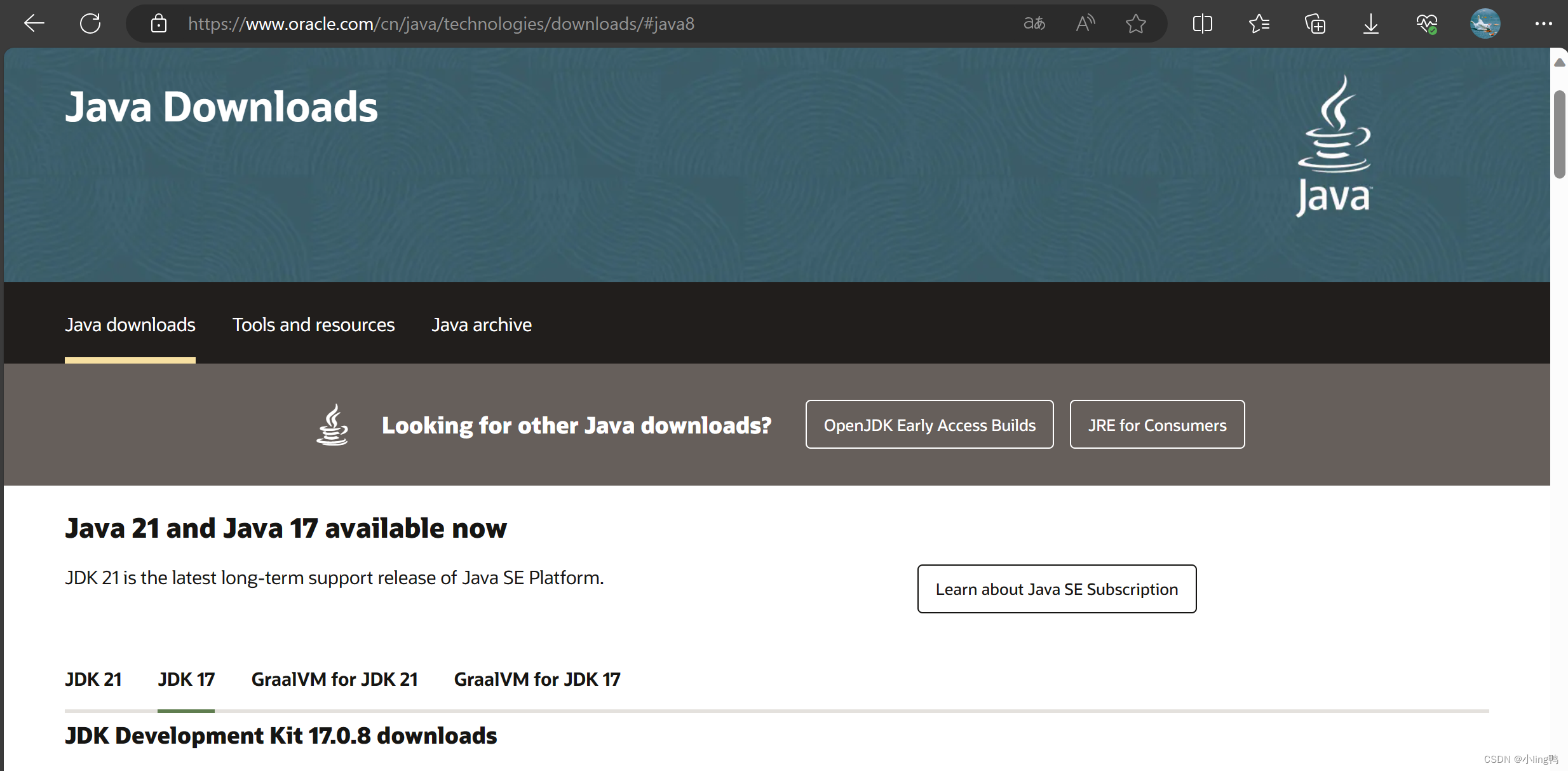Click Learn about Java SE Subscription
The height and width of the screenshot is (771, 1568).
tap(1056, 589)
